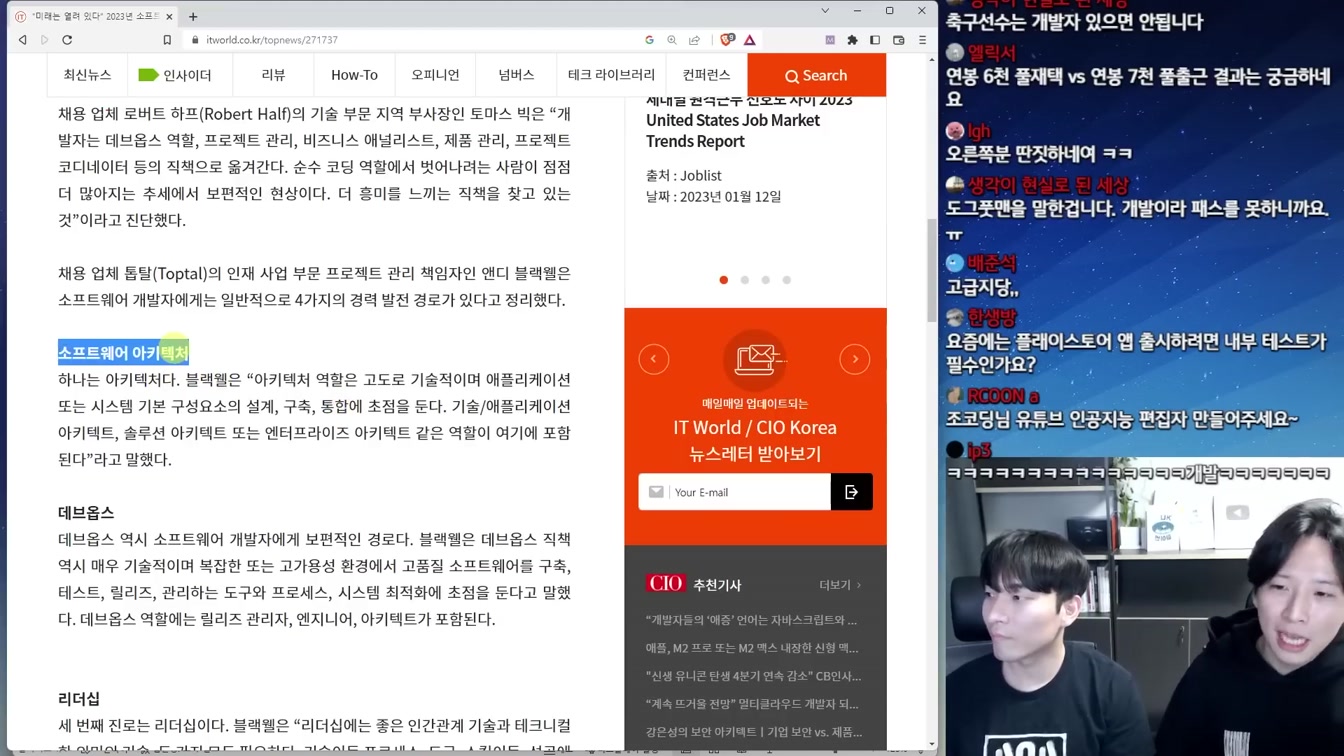
Task: Click the red CIO logo
Action: coord(666,583)
